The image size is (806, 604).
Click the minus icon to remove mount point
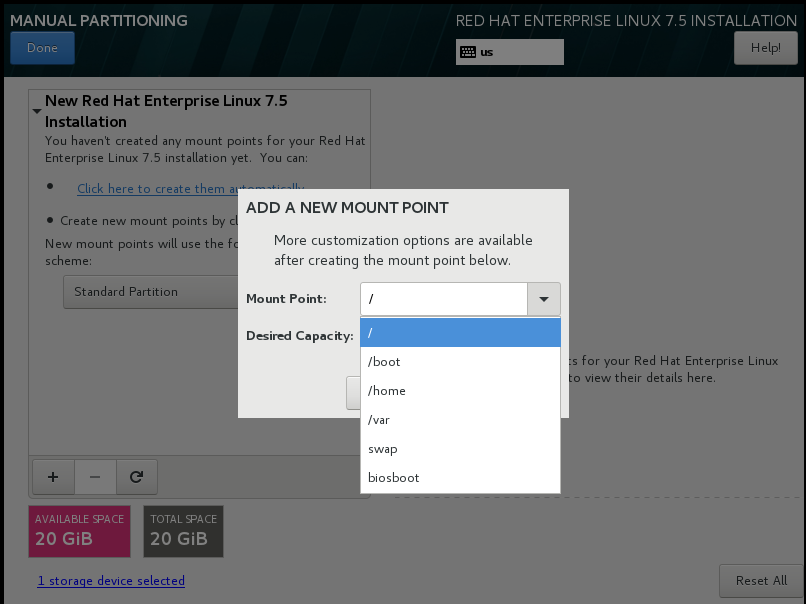pyautogui.click(x=95, y=477)
